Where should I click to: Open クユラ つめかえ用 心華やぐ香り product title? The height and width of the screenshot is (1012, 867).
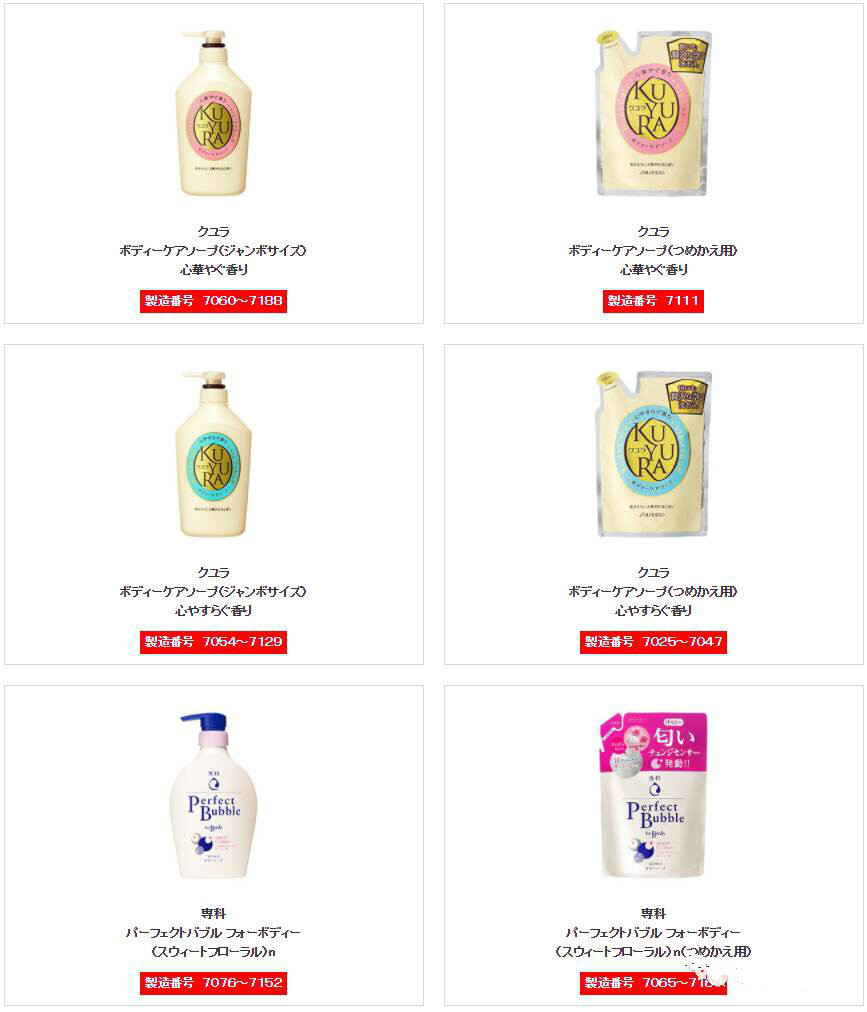(x=653, y=250)
